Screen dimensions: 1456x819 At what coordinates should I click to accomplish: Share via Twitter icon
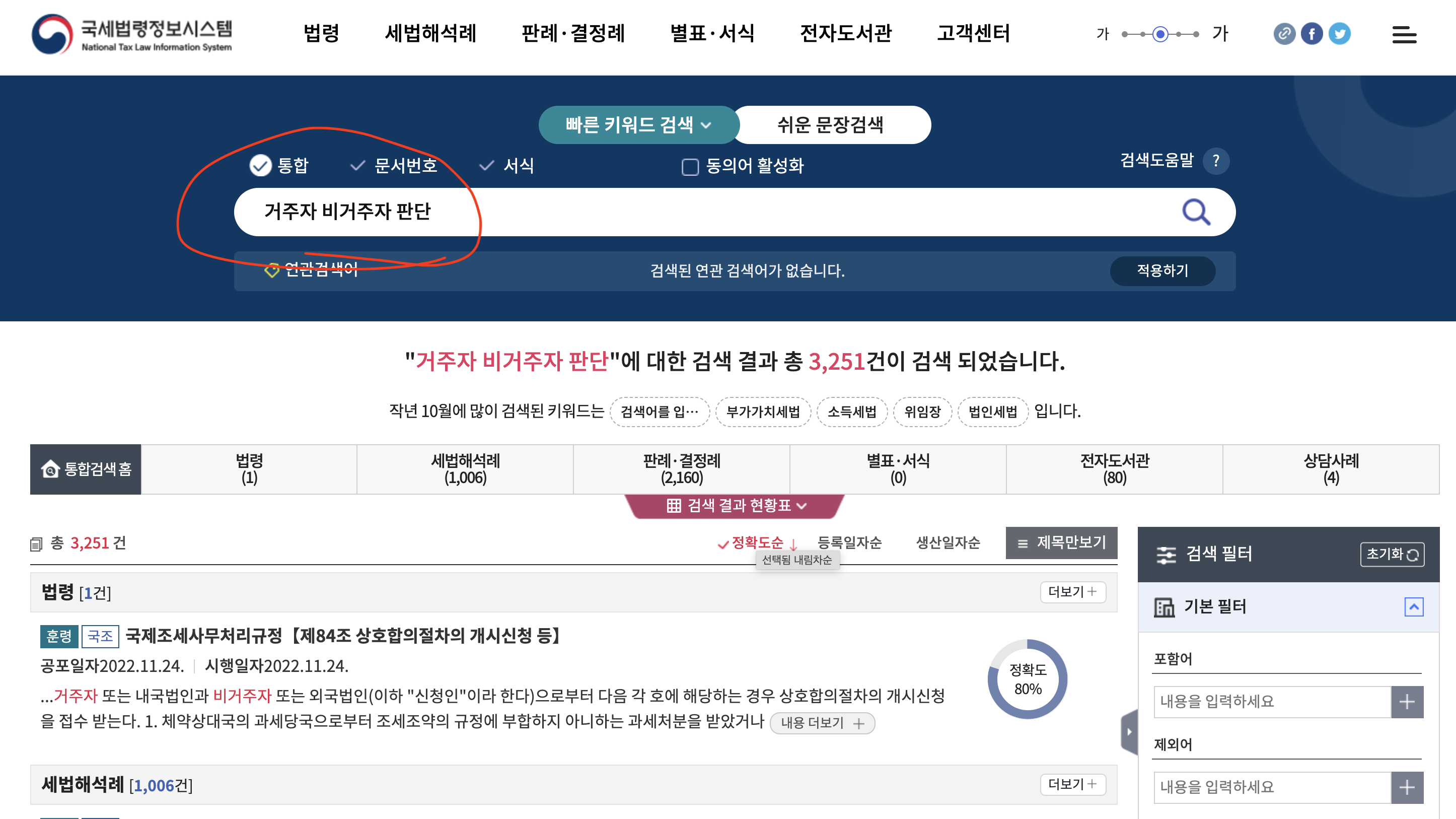(x=1339, y=34)
